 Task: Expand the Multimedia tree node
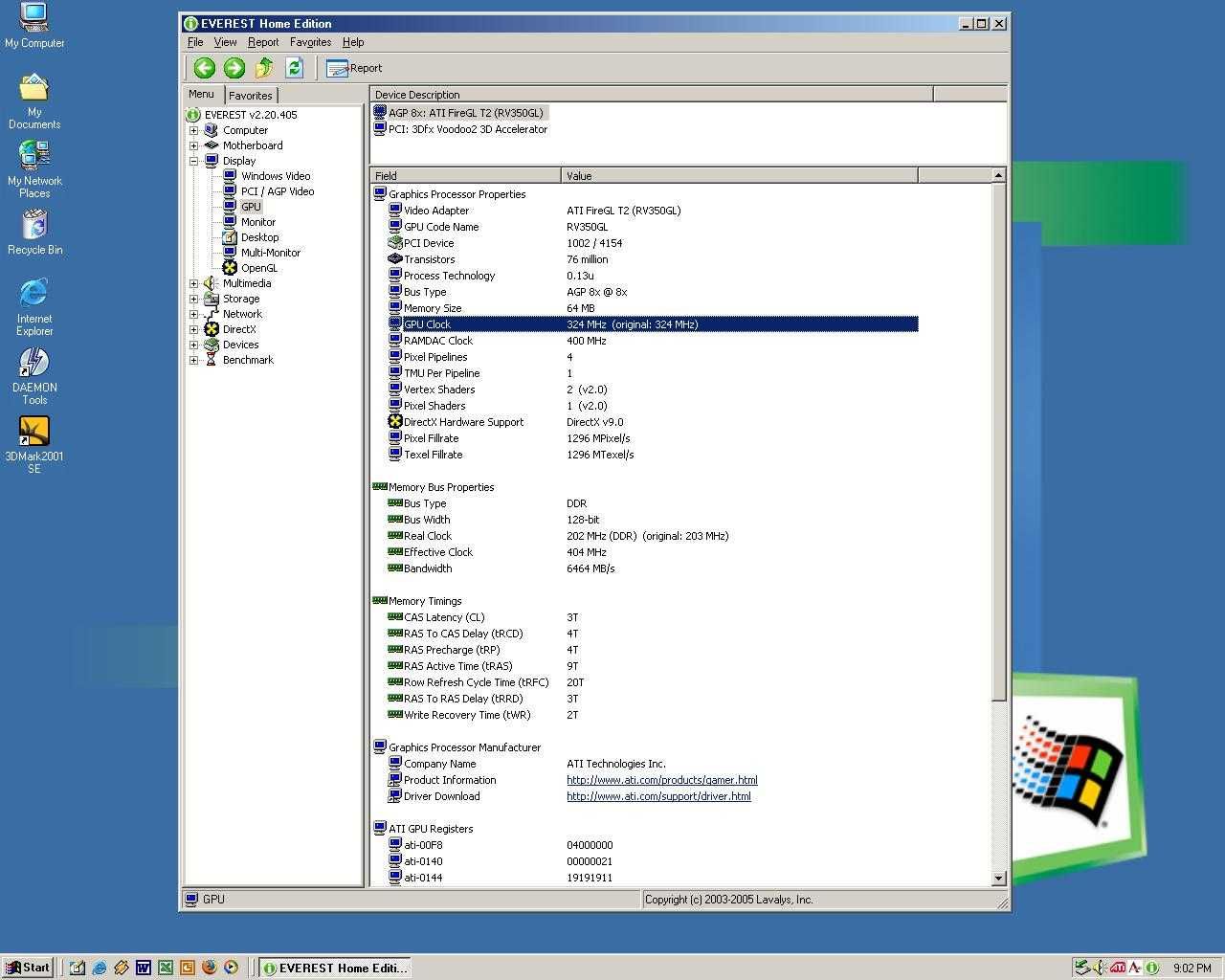194,283
